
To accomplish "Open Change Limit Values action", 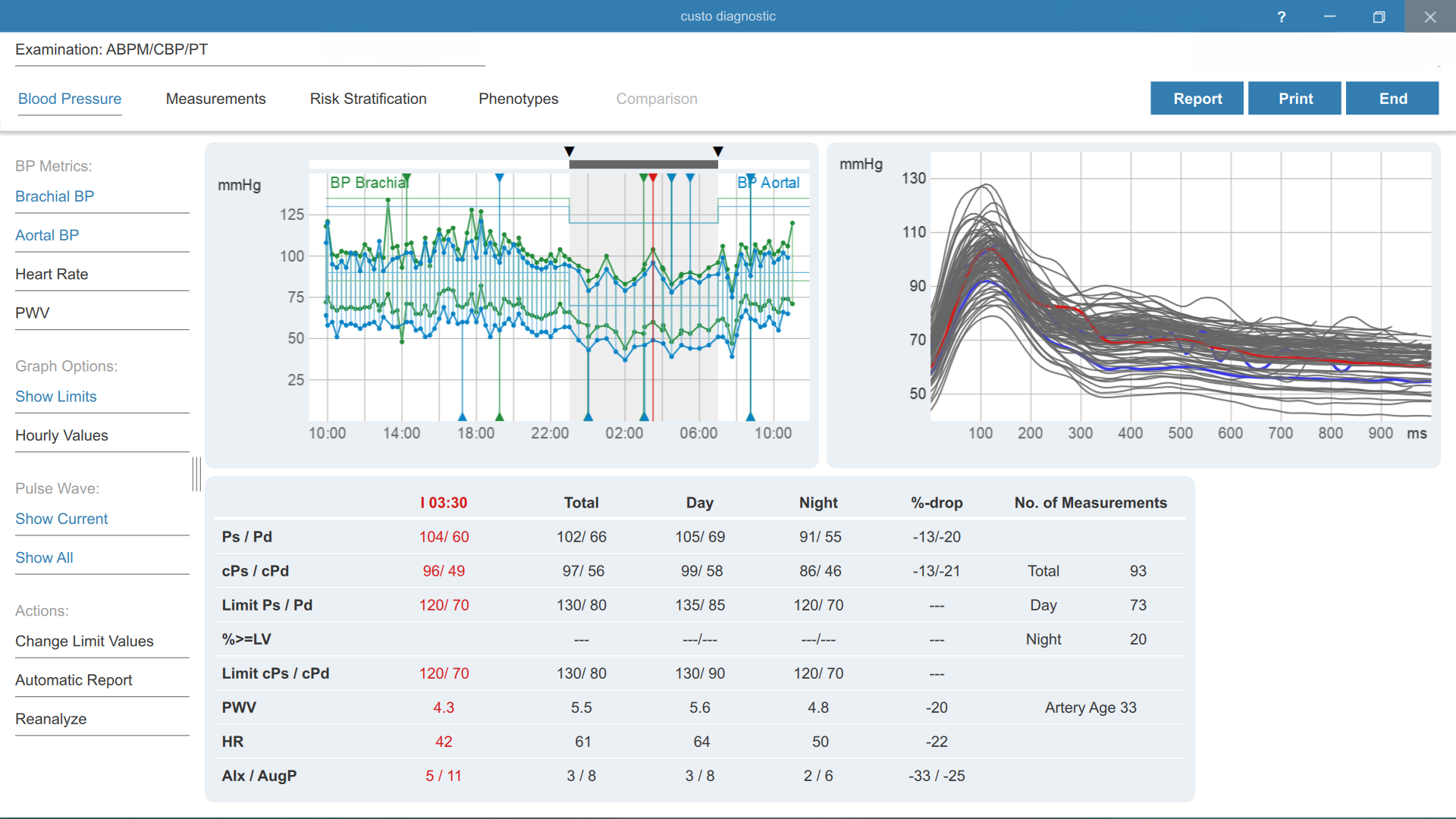I will [84, 641].
